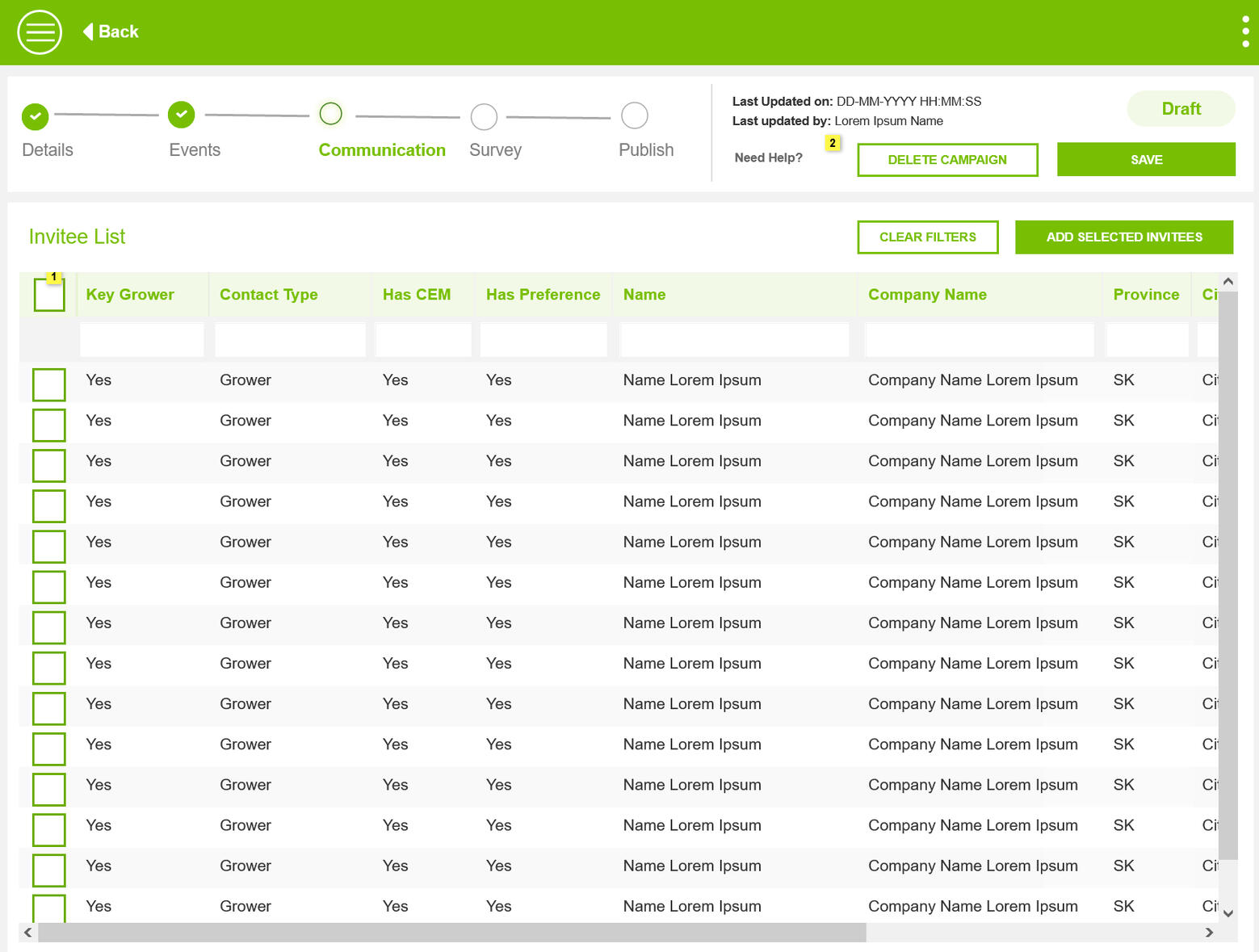Check the first invitee row checkbox
The image size is (1259, 952).
[49, 384]
